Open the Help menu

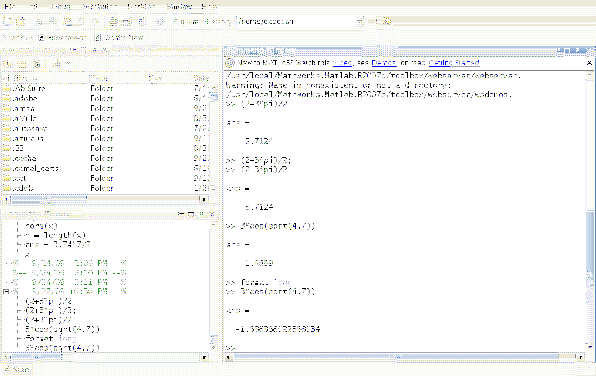pyautogui.click(x=209, y=6)
